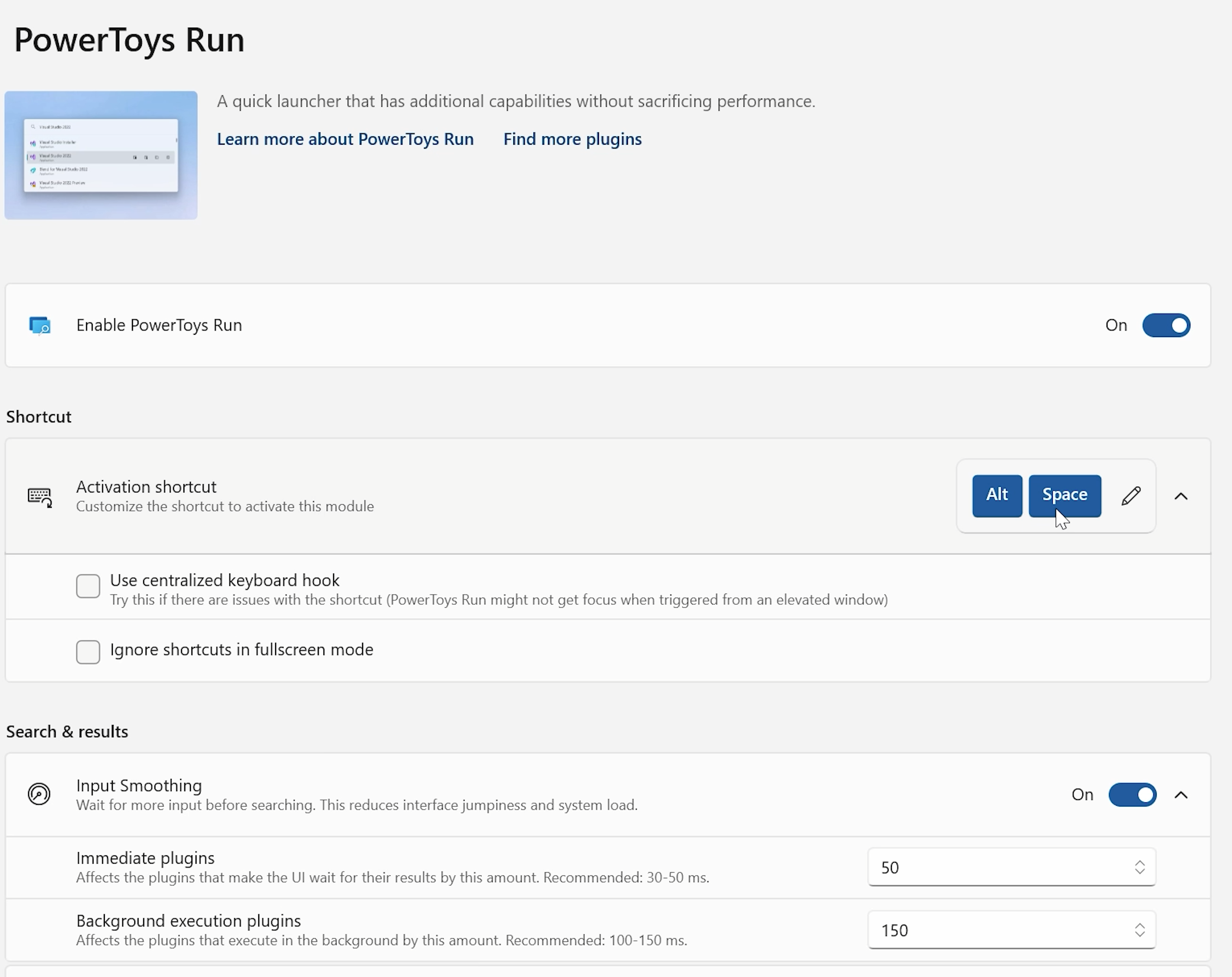Click the PowerToys Run page title
This screenshot has width=1232, height=977.
pyautogui.click(x=129, y=40)
